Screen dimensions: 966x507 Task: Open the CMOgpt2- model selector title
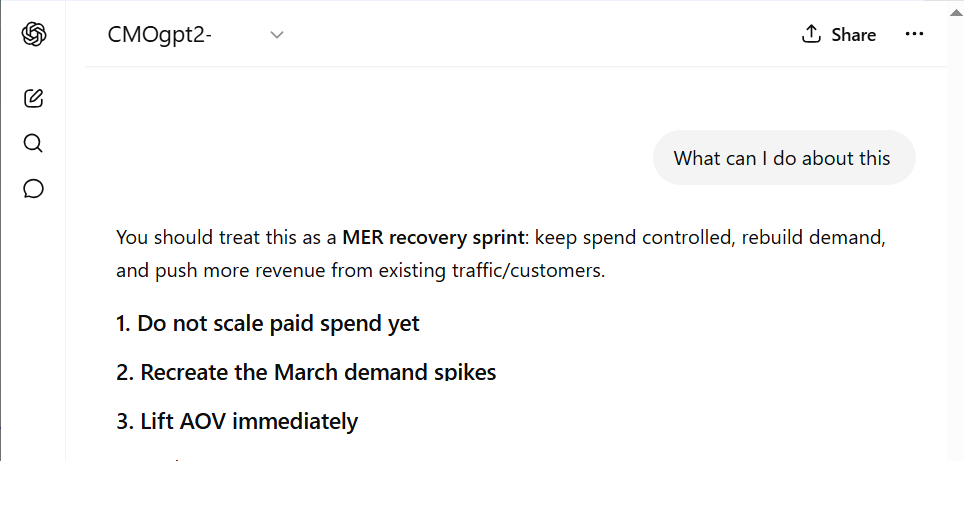pos(160,34)
